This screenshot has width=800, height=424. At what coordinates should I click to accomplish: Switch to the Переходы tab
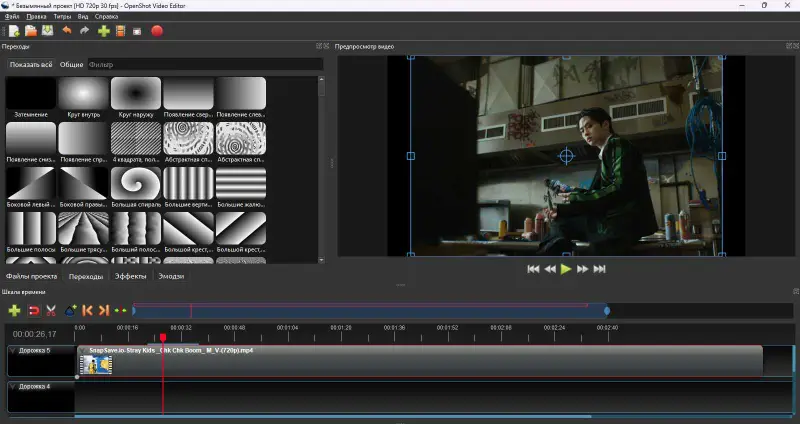(86, 276)
